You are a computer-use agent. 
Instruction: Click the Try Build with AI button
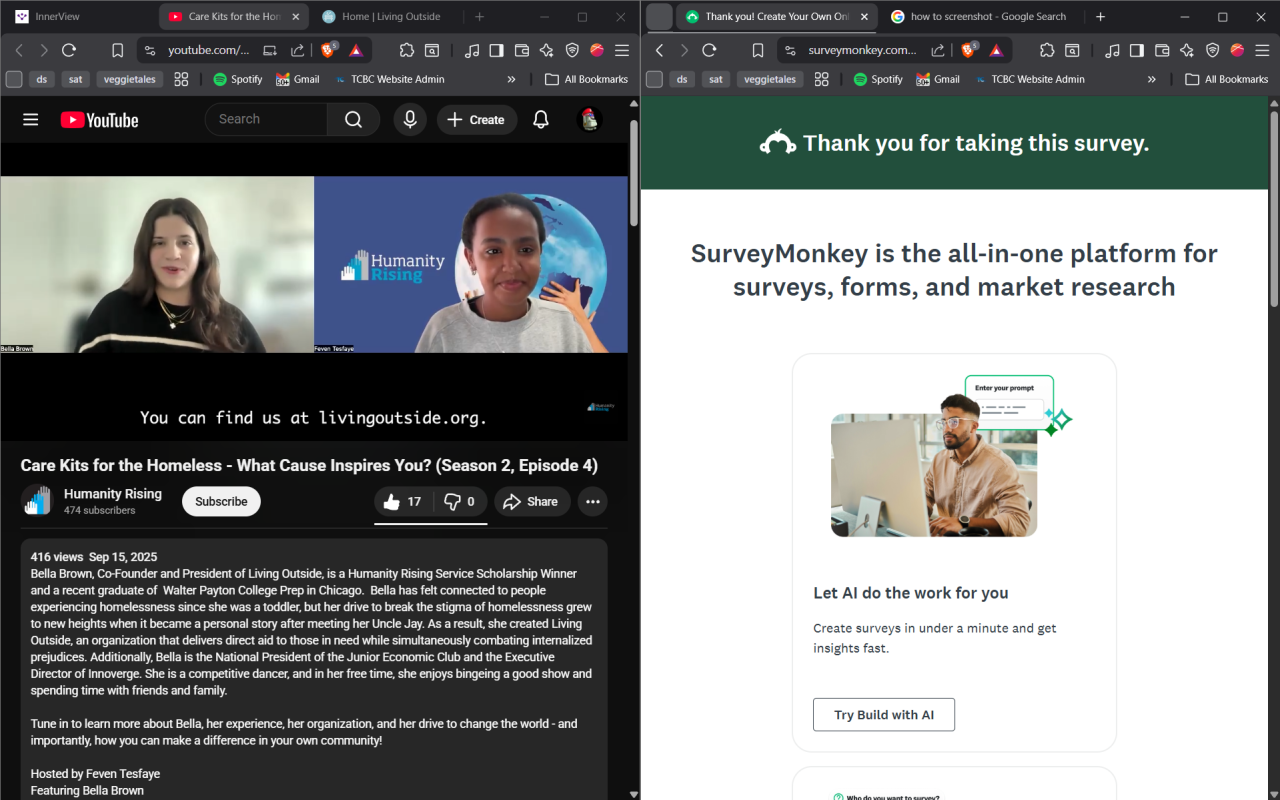[x=884, y=715]
